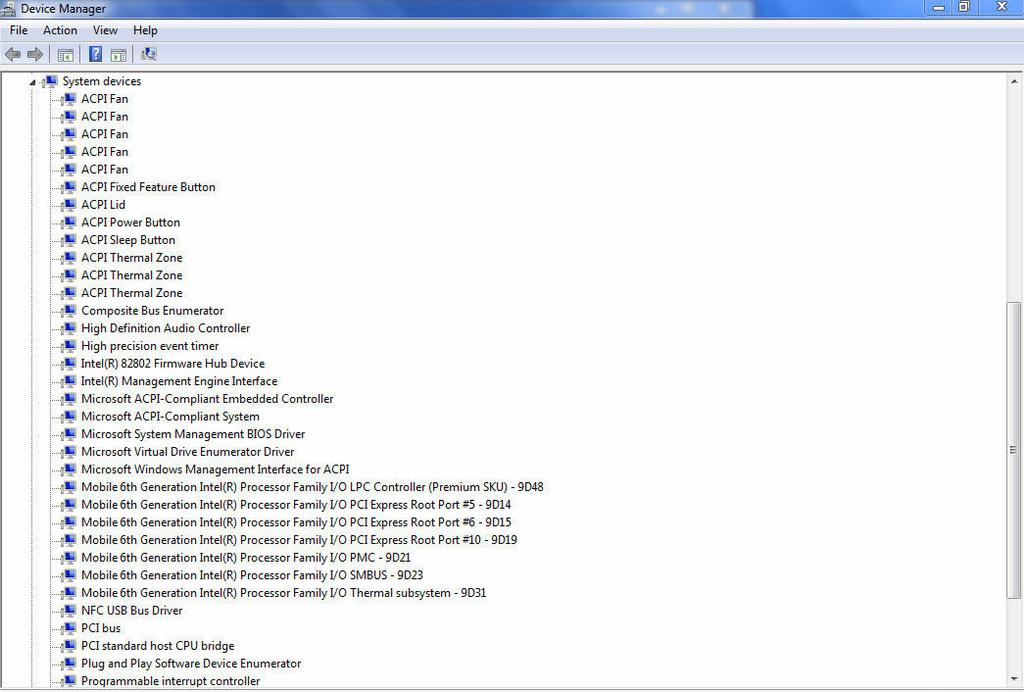Close the Device Manager window
Viewport: 1024px width, 692px height.
tap(1000, 8)
